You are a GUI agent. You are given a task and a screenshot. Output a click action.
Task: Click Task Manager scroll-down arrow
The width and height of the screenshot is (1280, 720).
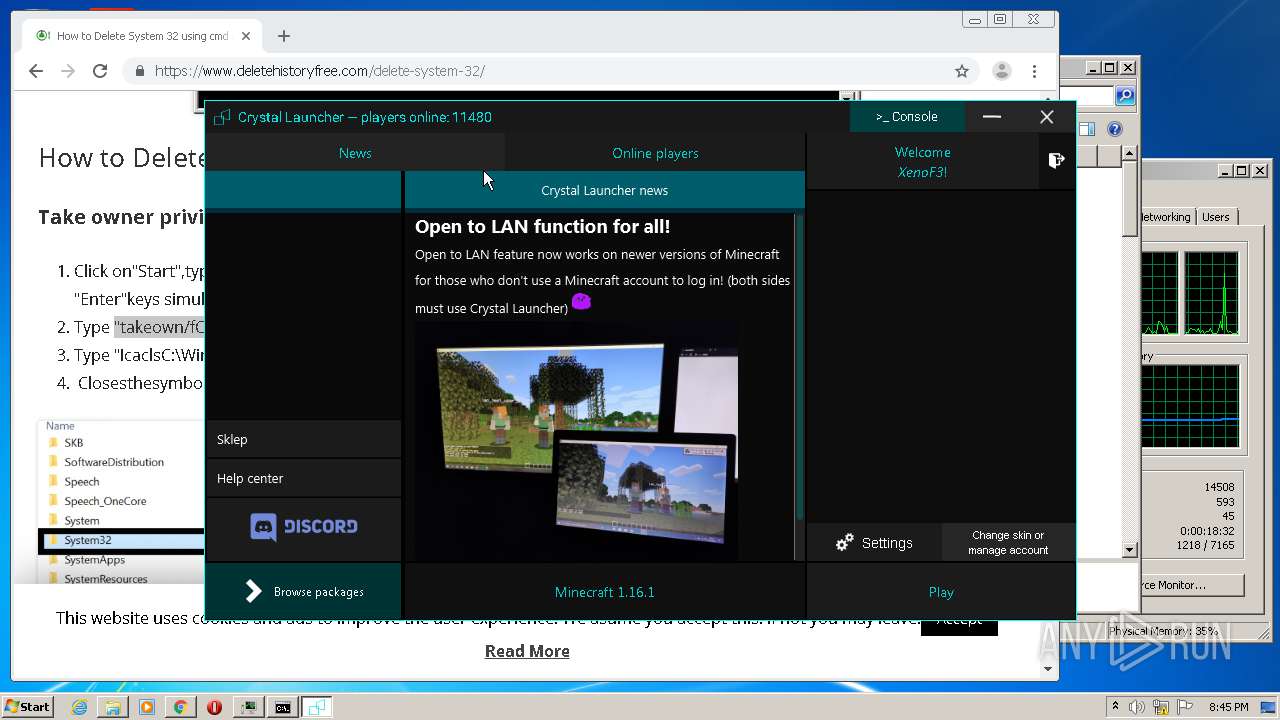(1130, 549)
